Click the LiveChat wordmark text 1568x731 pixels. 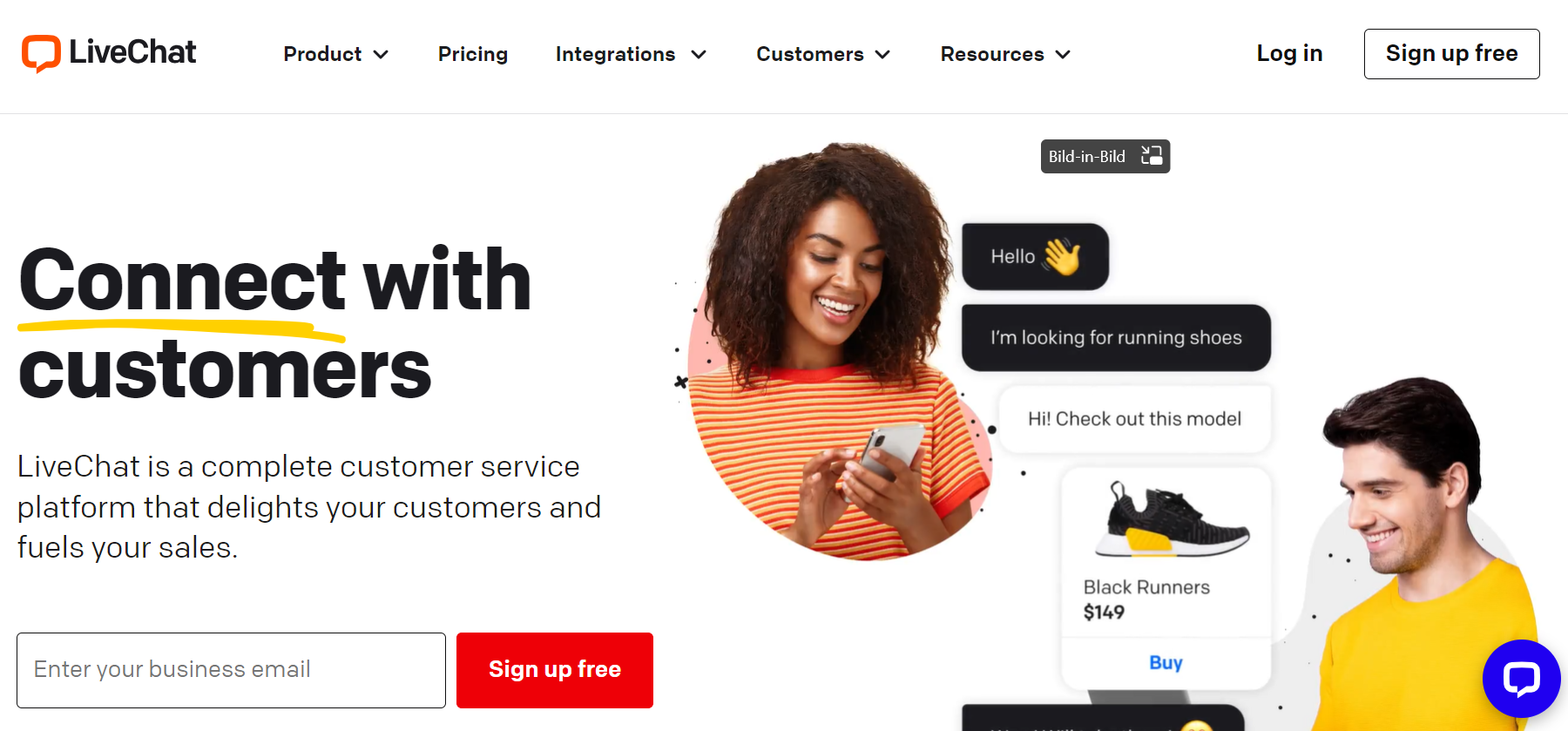[132, 52]
